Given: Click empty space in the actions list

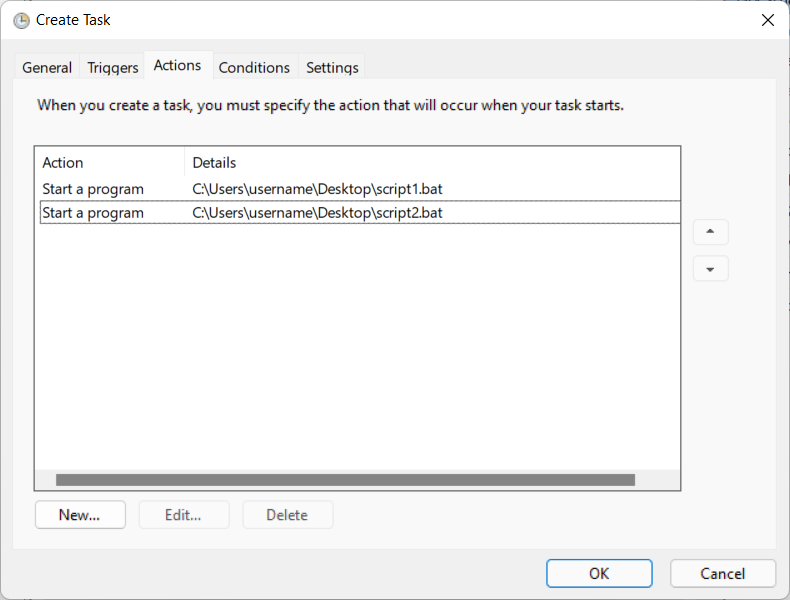Looking at the screenshot, I should (357, 350).
